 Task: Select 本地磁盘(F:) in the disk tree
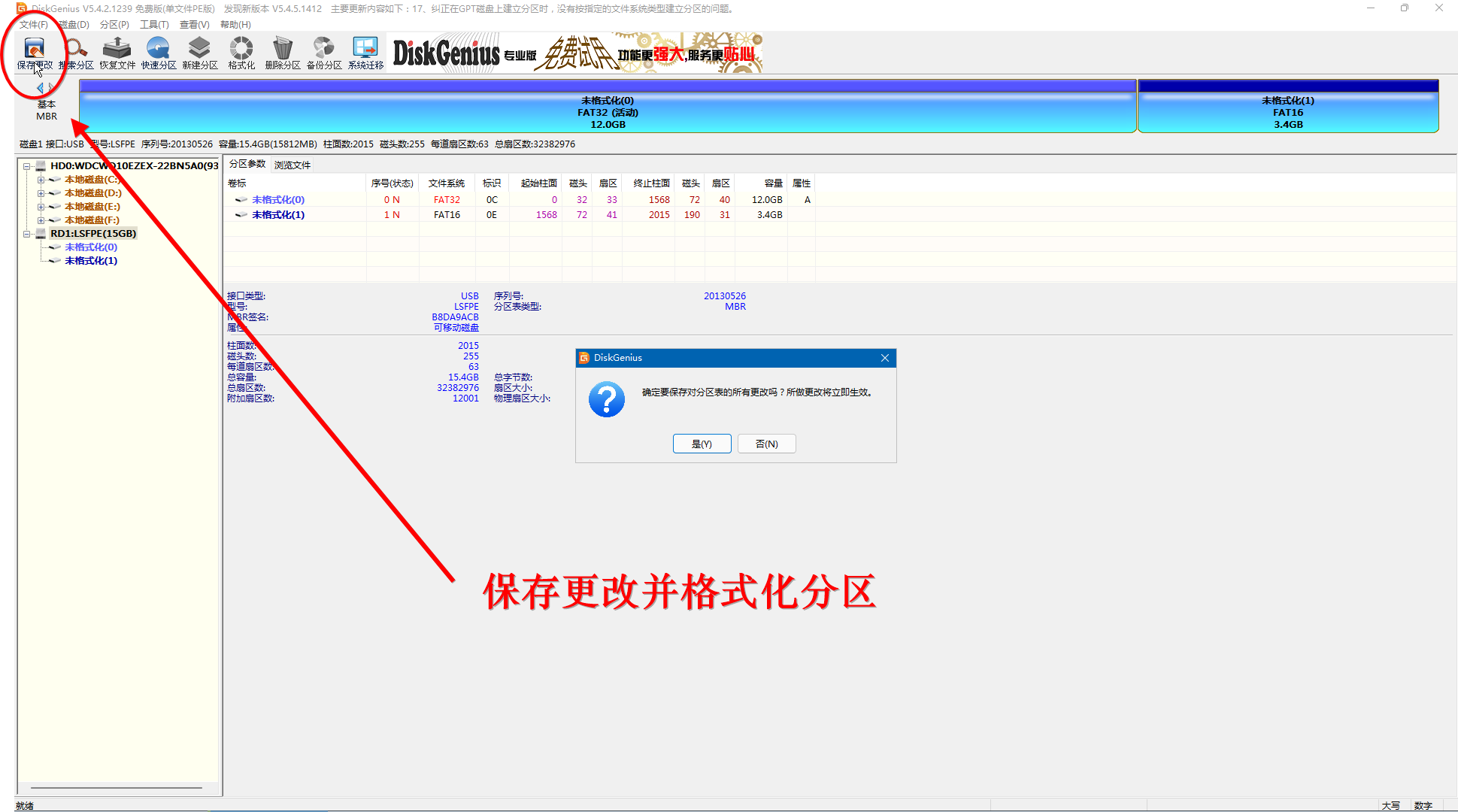tap(92, 220)
